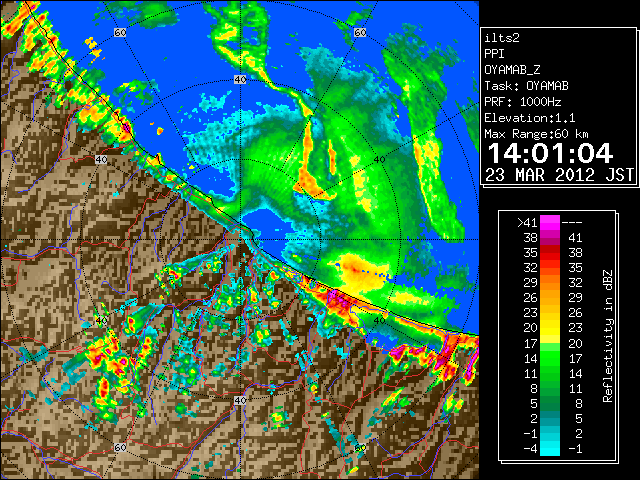
Task: Click the 40 label on southern vertical axis
Action: click(x=240, y=400)
